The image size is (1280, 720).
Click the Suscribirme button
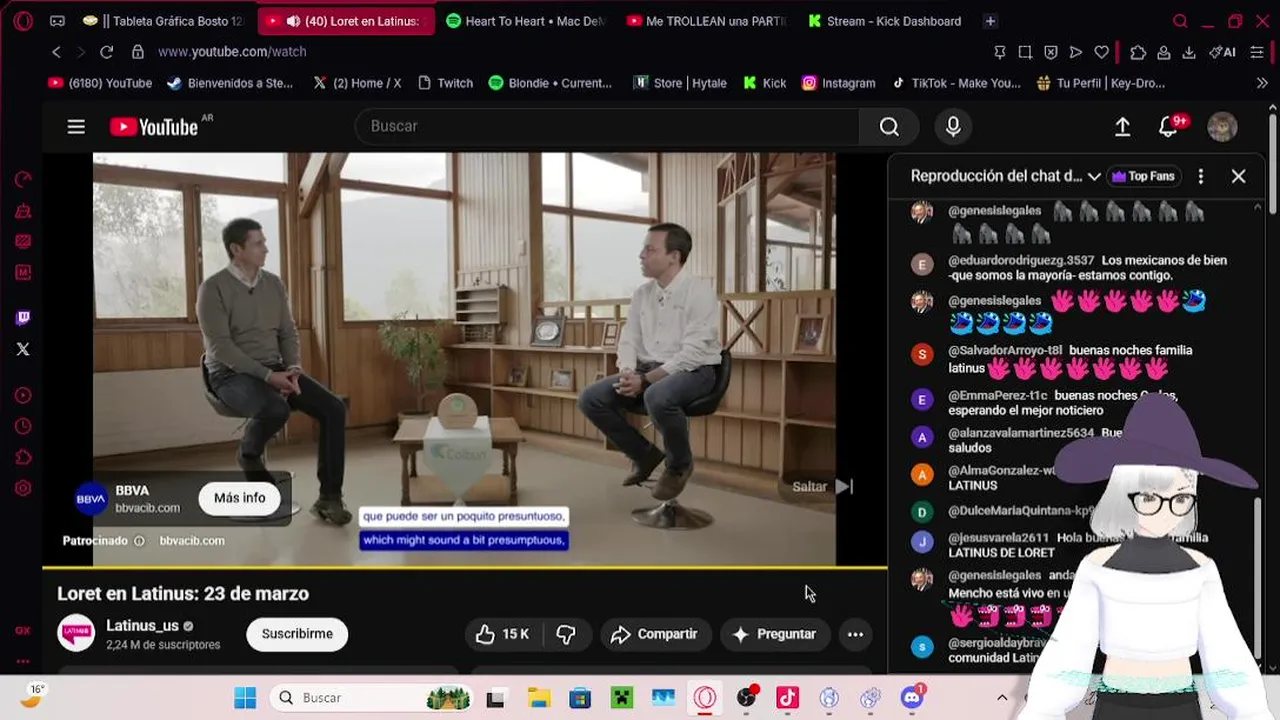pyautogui.click(x=297, y=634)
